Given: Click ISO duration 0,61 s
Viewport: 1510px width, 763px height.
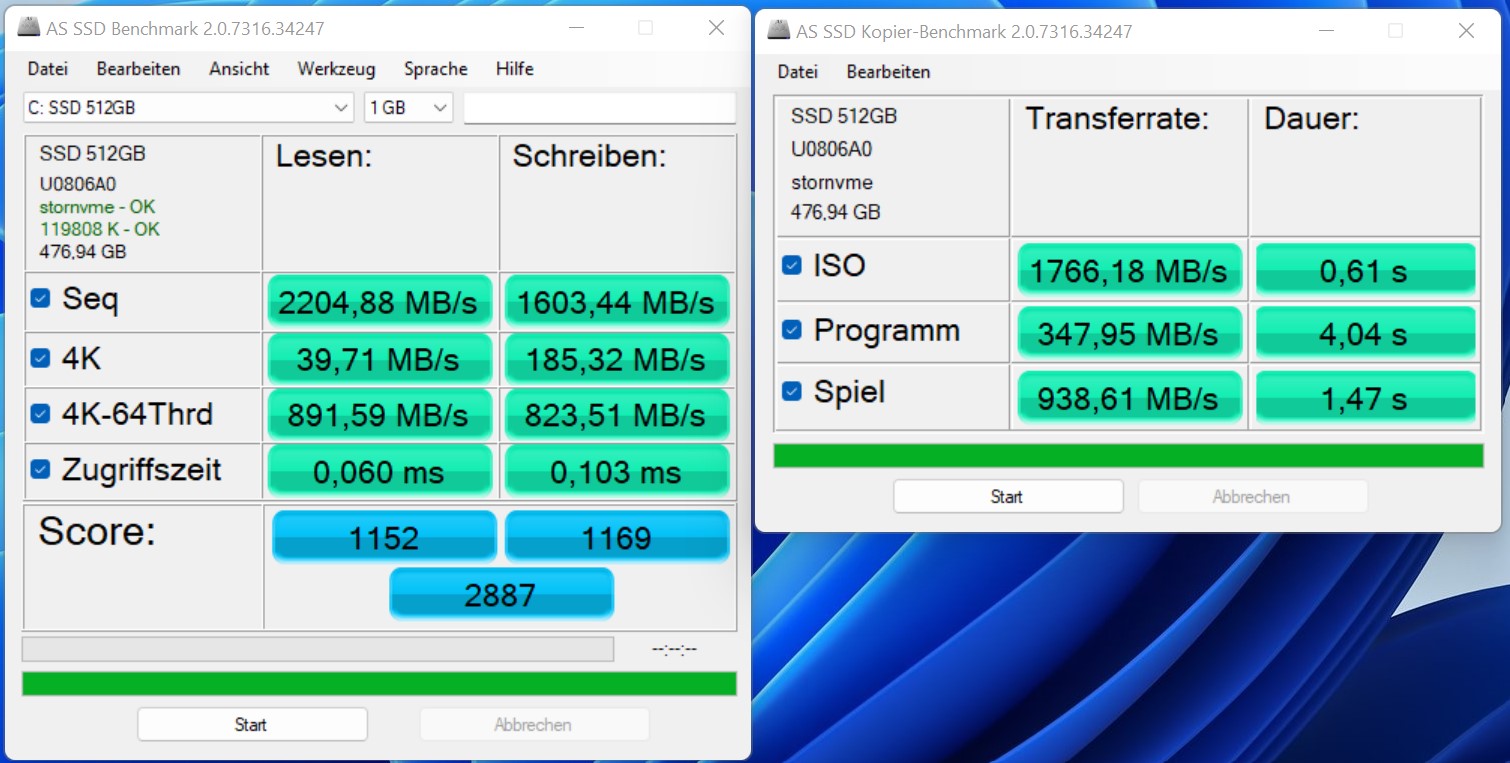Looking at the screenshot, I should pyautogui.click(x=1365, y=269).
